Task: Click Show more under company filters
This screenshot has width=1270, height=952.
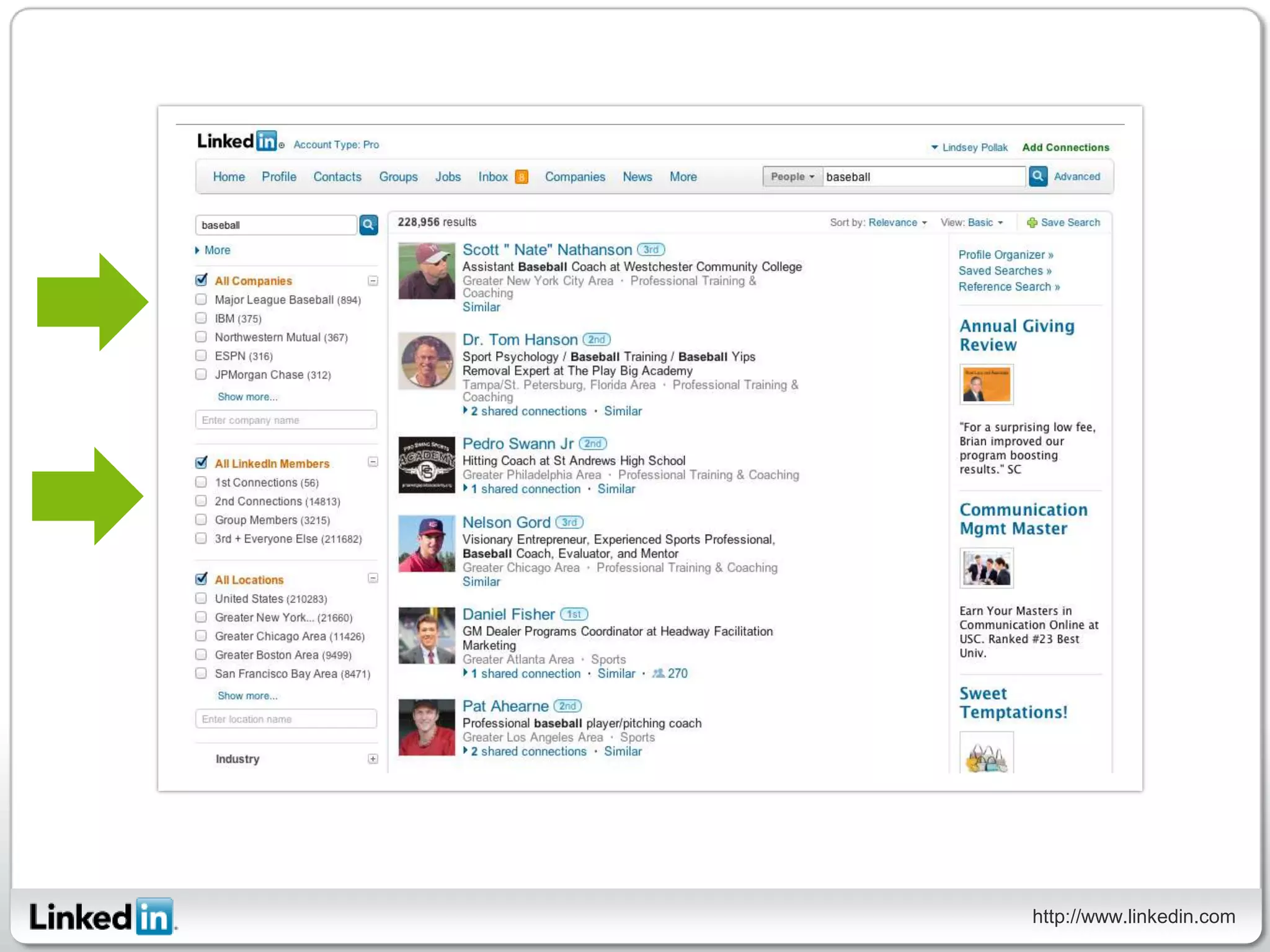Action: click(x=247, y=397)
